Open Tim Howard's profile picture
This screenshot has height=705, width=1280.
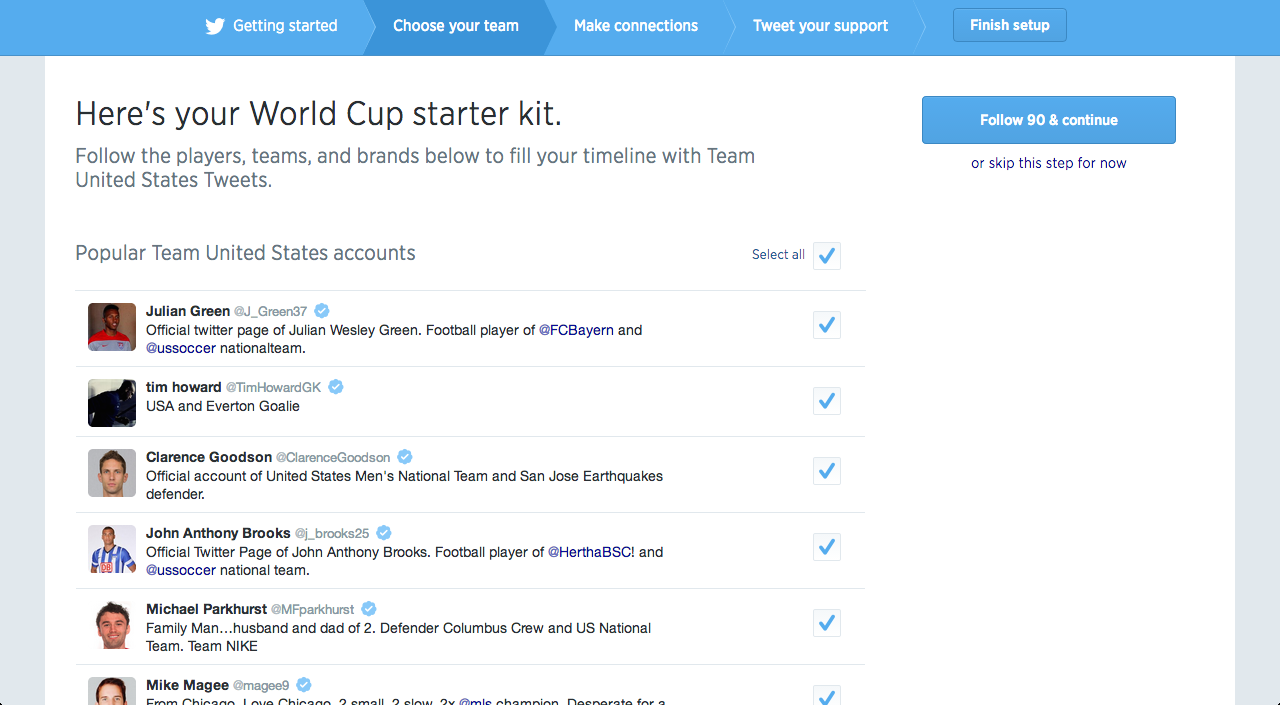tap(112, 403)
